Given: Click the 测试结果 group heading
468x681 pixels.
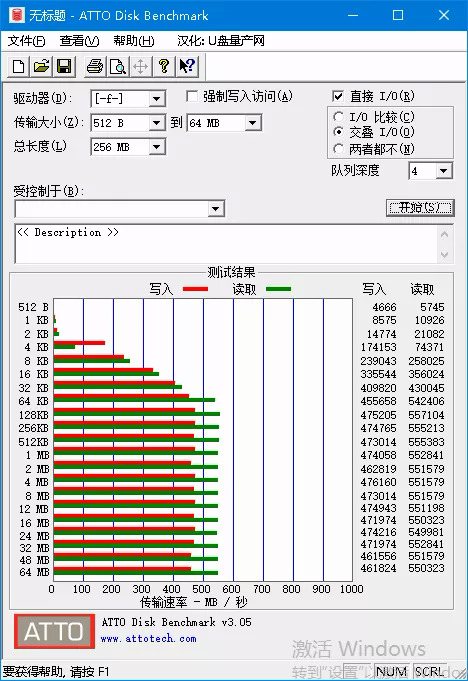Looking at the screenshot, I should [231, 272].
